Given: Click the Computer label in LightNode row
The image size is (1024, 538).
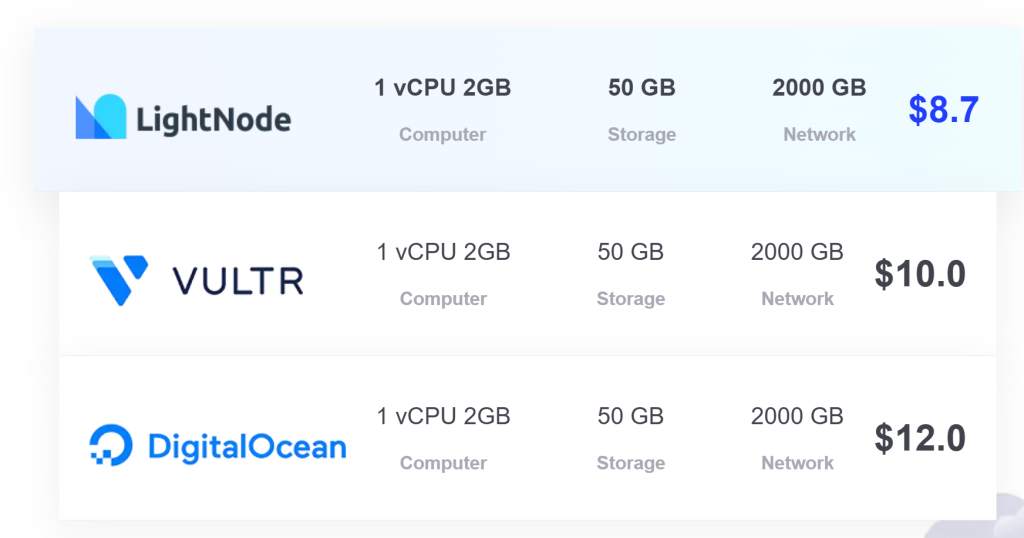Looking at the screenshot, I should pos(443,134).
